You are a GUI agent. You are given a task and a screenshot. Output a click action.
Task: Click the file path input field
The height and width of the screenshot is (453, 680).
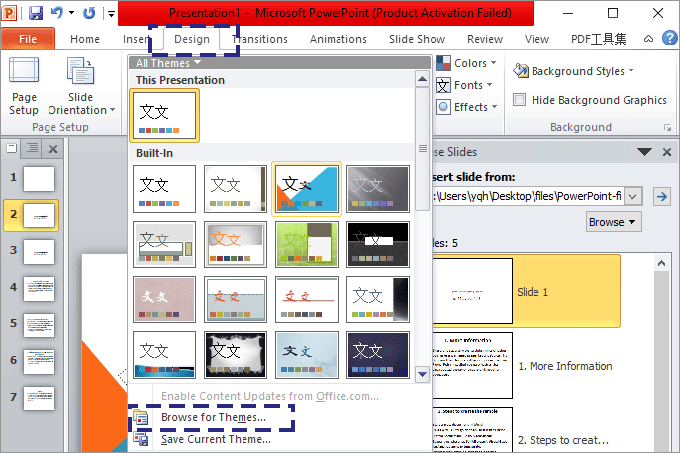point(529,196)
